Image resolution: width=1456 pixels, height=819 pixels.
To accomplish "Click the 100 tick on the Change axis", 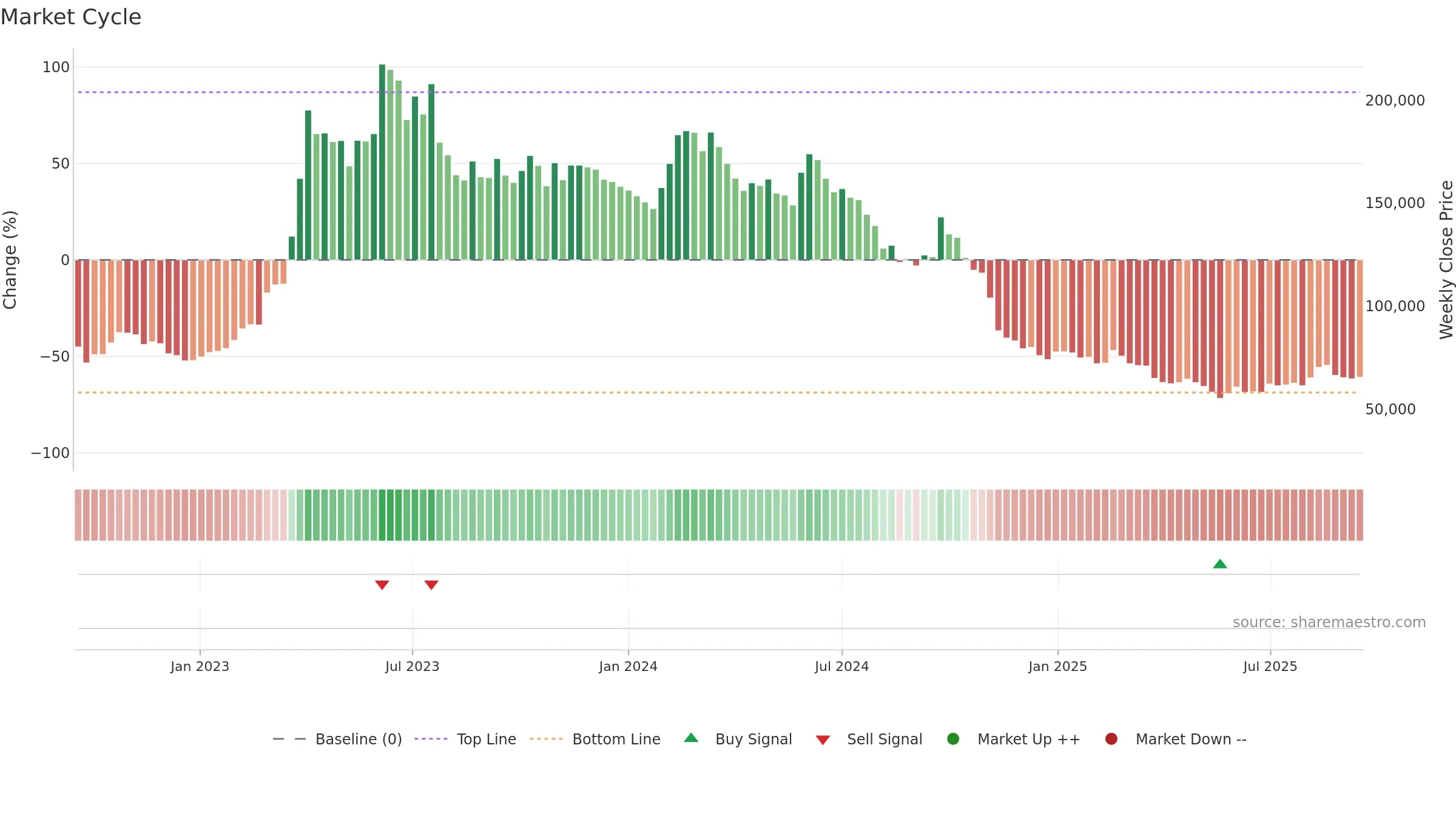I will 56,67.
